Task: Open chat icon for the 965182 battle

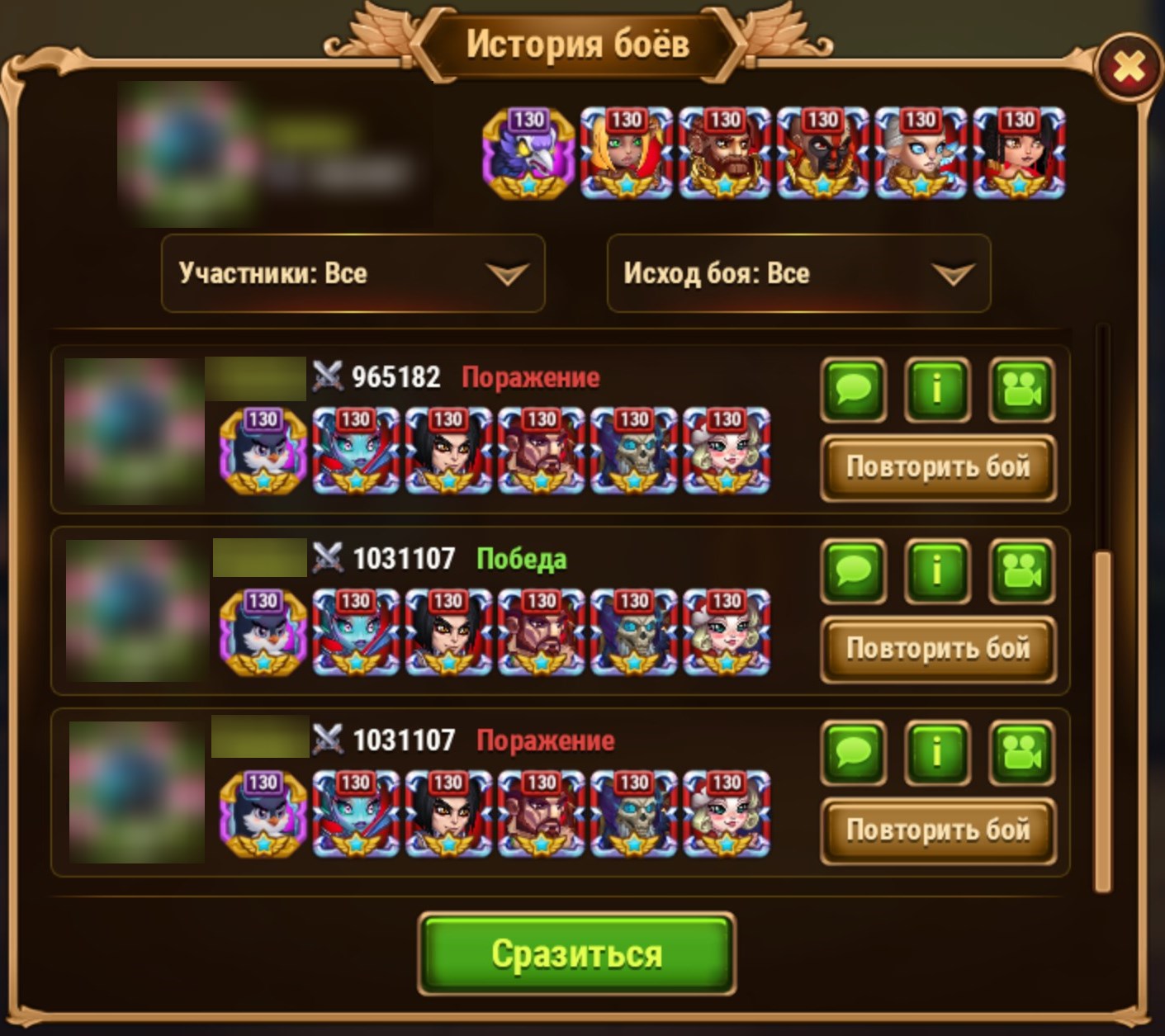Action: click(854, 390)
